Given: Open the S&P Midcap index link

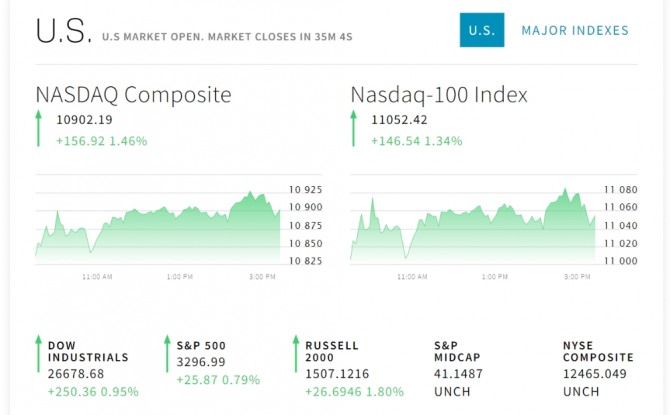Looking at the screenshot, I should pos(452,351).
